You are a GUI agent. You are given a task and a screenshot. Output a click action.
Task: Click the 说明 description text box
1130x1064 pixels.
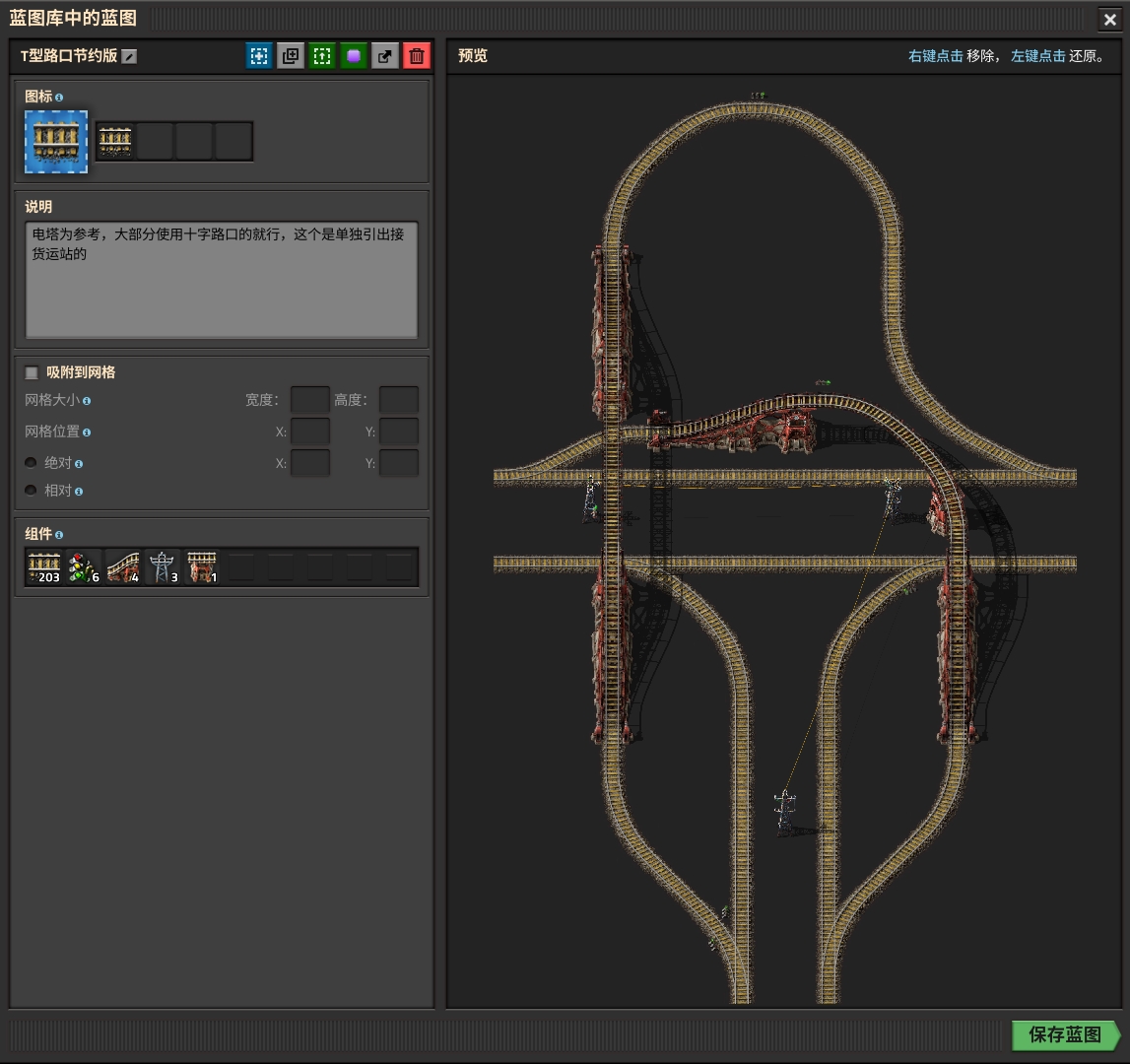222,280
